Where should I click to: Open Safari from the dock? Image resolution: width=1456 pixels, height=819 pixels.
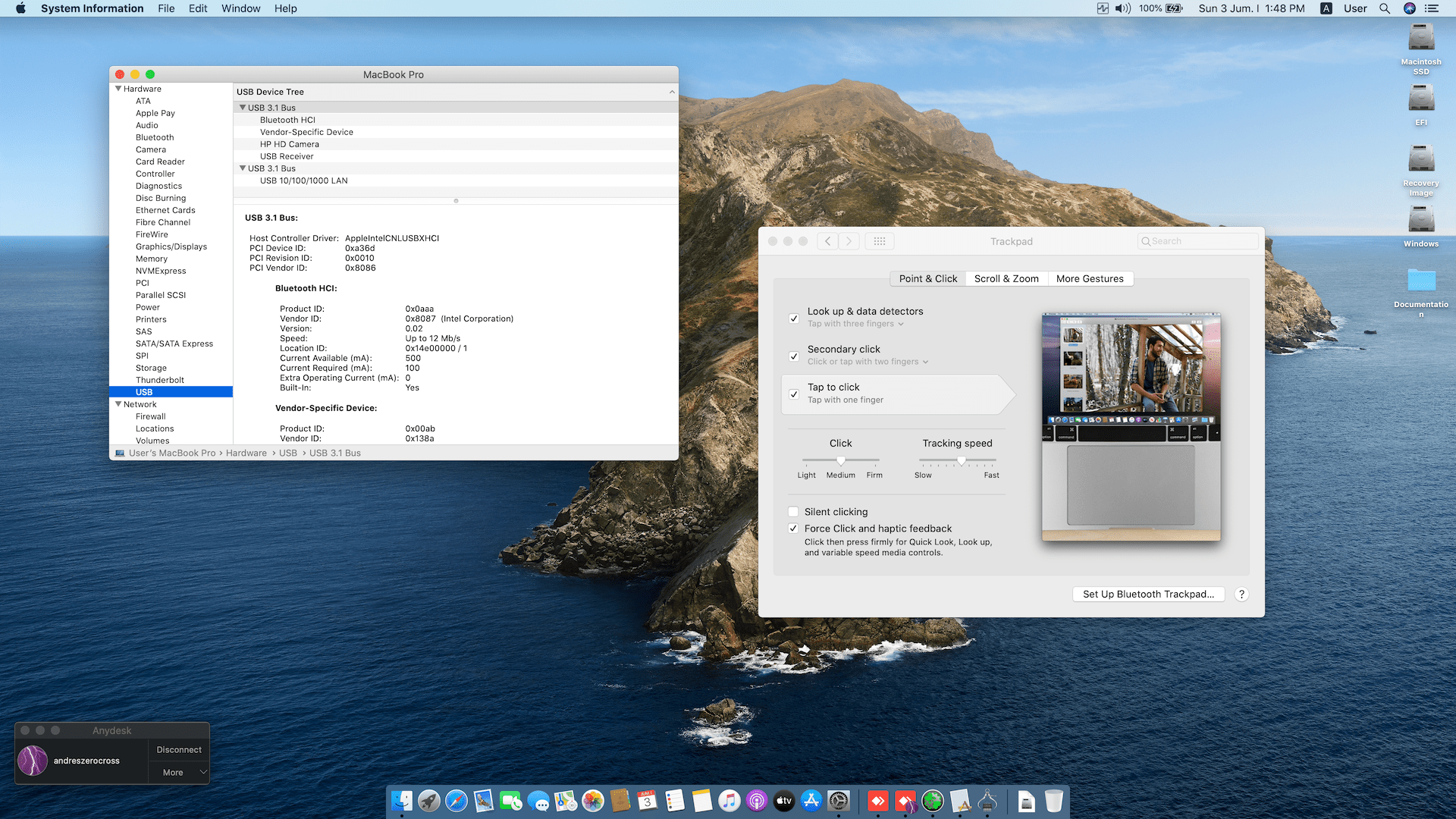click(x=457, y=801)
